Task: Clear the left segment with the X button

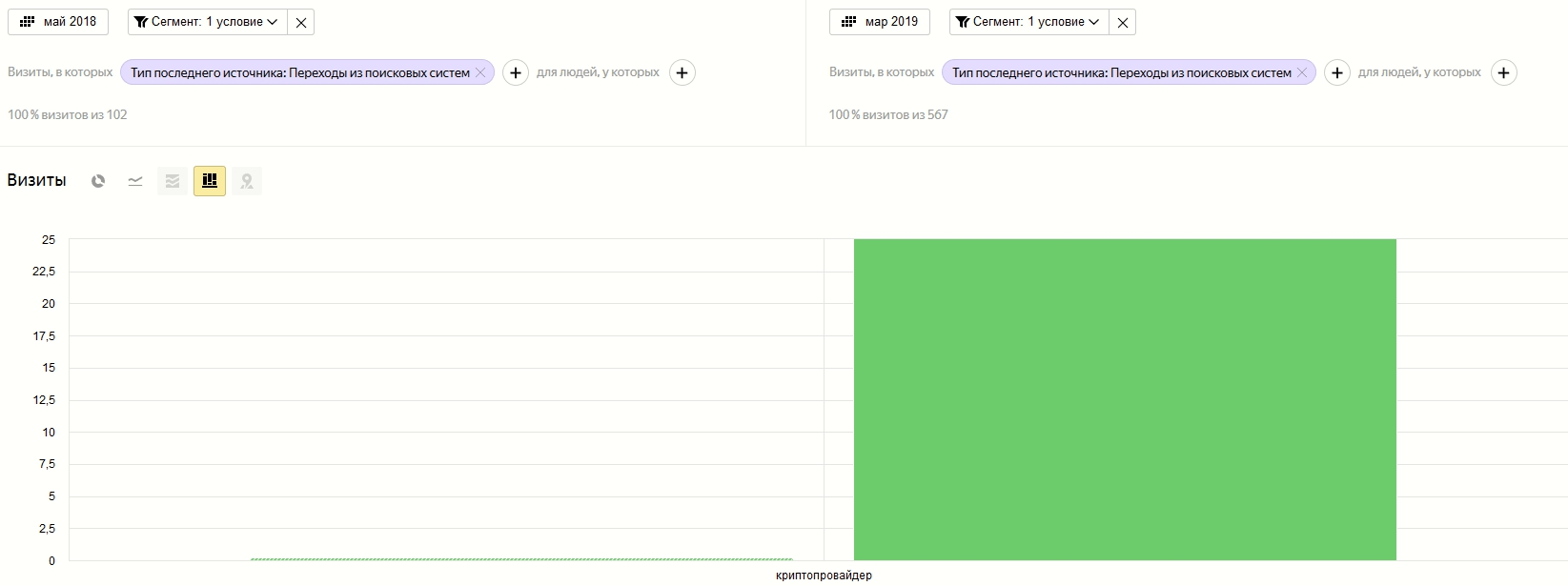Action: tap(301, 23)
